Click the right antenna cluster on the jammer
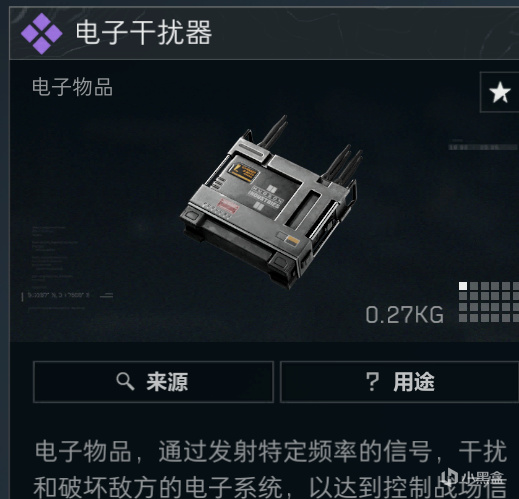The image size is (519, 499). pos(343,164)
